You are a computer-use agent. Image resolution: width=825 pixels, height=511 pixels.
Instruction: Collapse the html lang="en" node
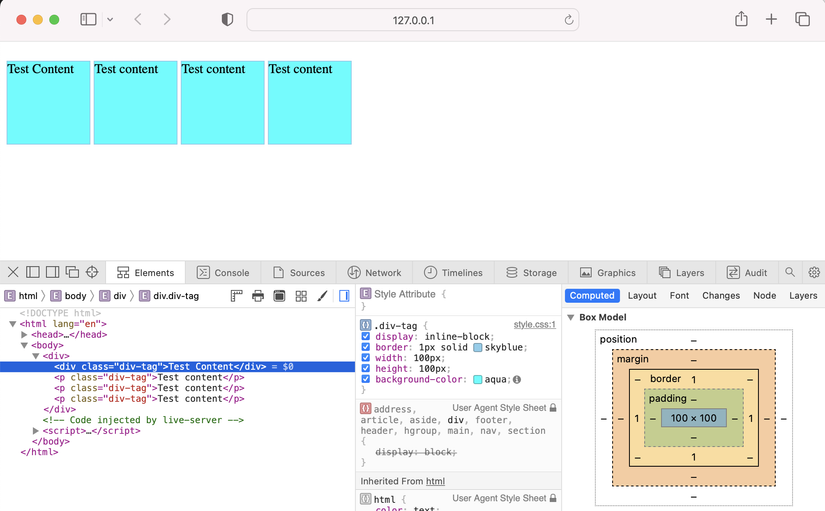[13, 324]
